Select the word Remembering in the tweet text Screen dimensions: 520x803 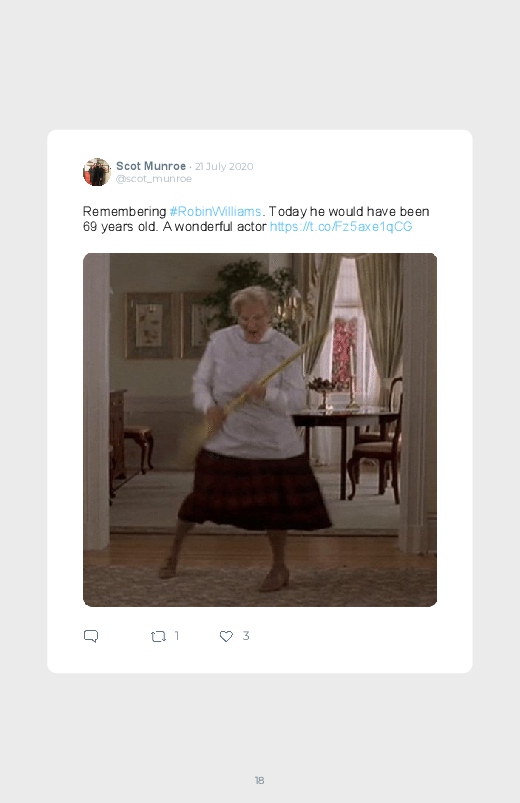coord(124,212)
